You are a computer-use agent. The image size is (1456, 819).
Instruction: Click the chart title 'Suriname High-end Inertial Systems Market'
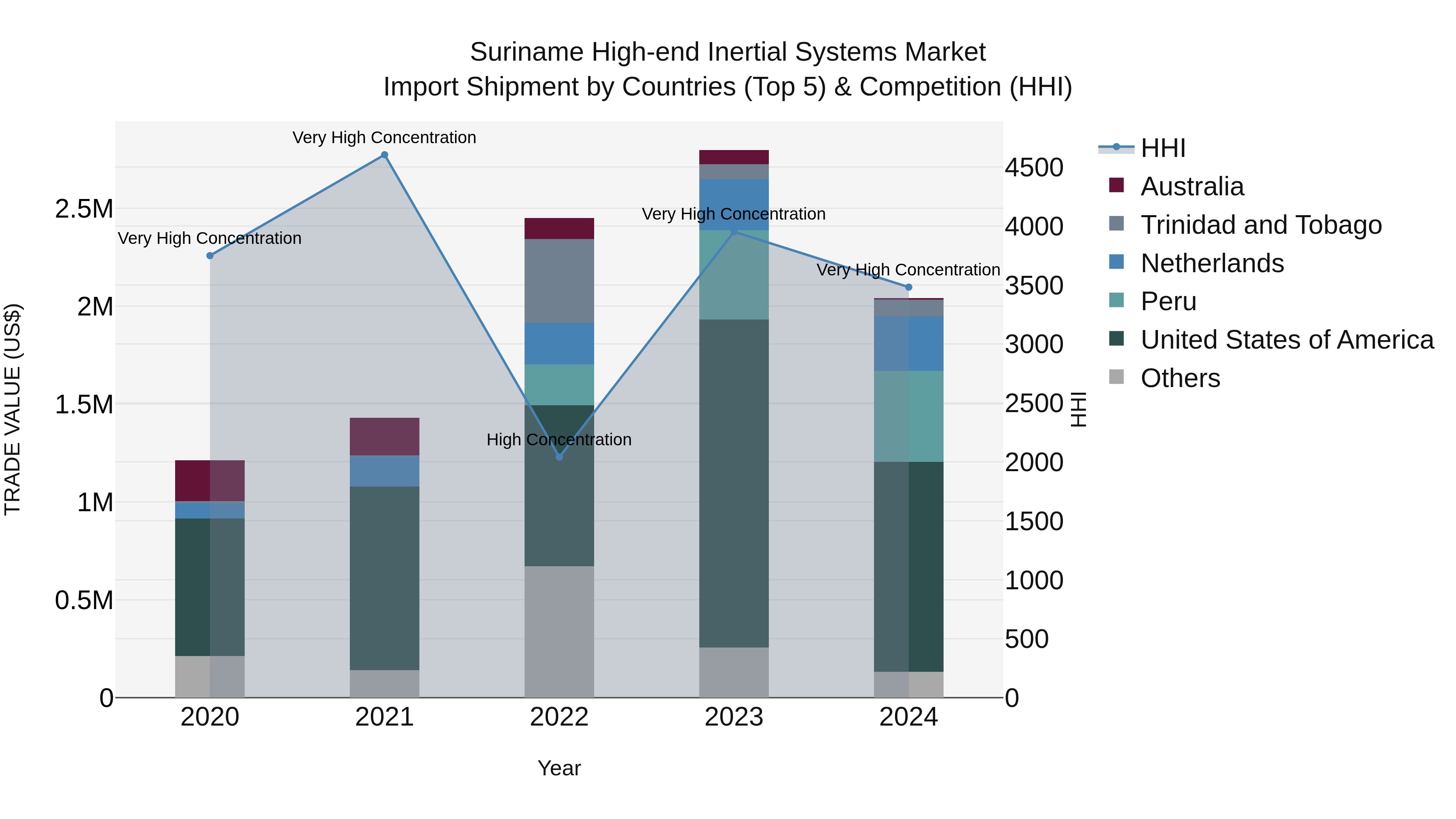[x=728, y=52]
